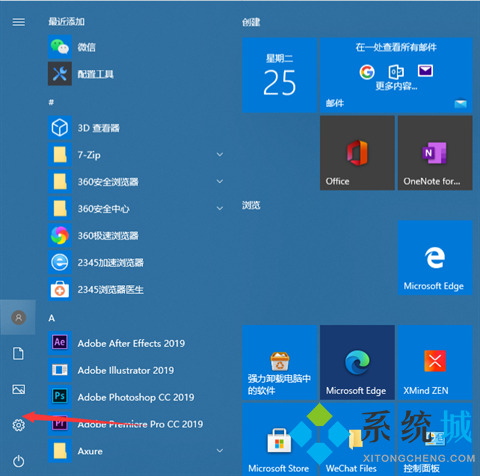Open the user account avatar icon
The width and height of the screenshot is (480, 476).
point(19,317)
